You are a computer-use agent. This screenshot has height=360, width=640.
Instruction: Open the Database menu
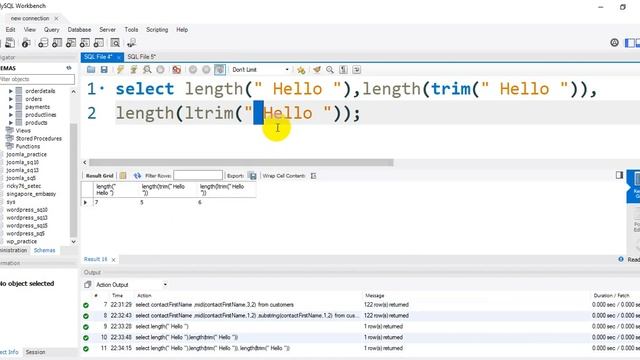79,30
